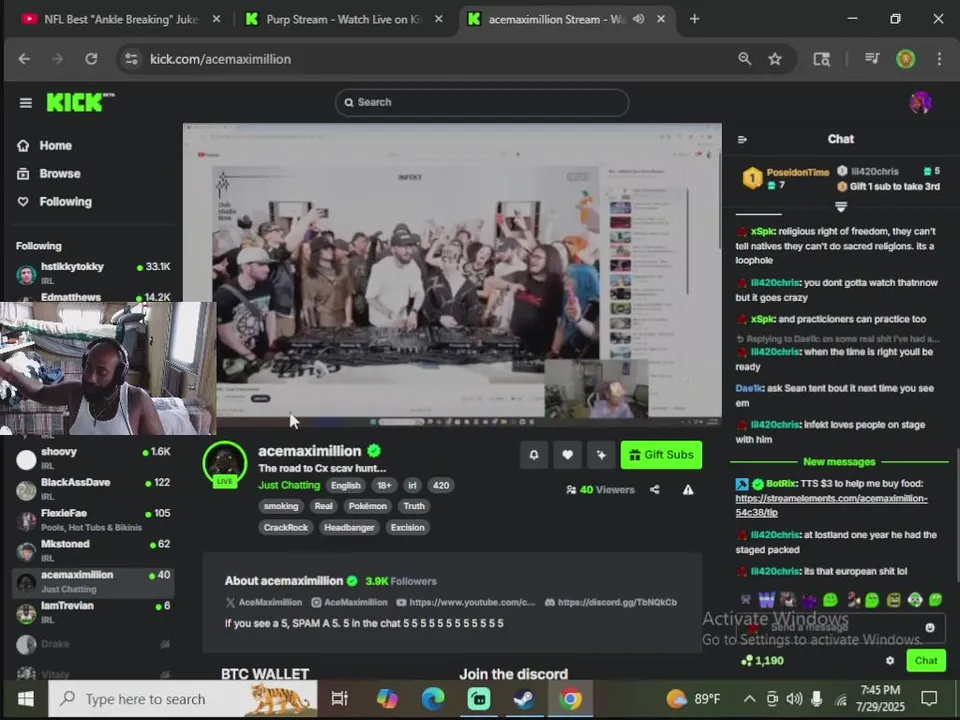The height and width of the screenshot is (720, 960).
Task: Bookmark page with the star icon
Action: click(x=775, y=59)
